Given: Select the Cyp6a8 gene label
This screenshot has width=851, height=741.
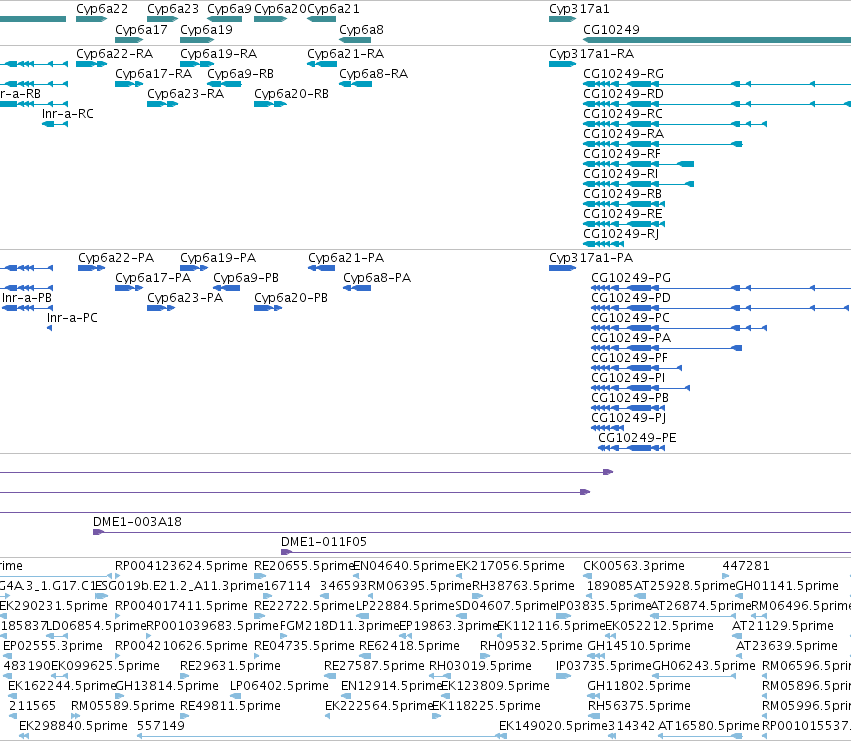Looking at the screenshot, I should 361,29.
